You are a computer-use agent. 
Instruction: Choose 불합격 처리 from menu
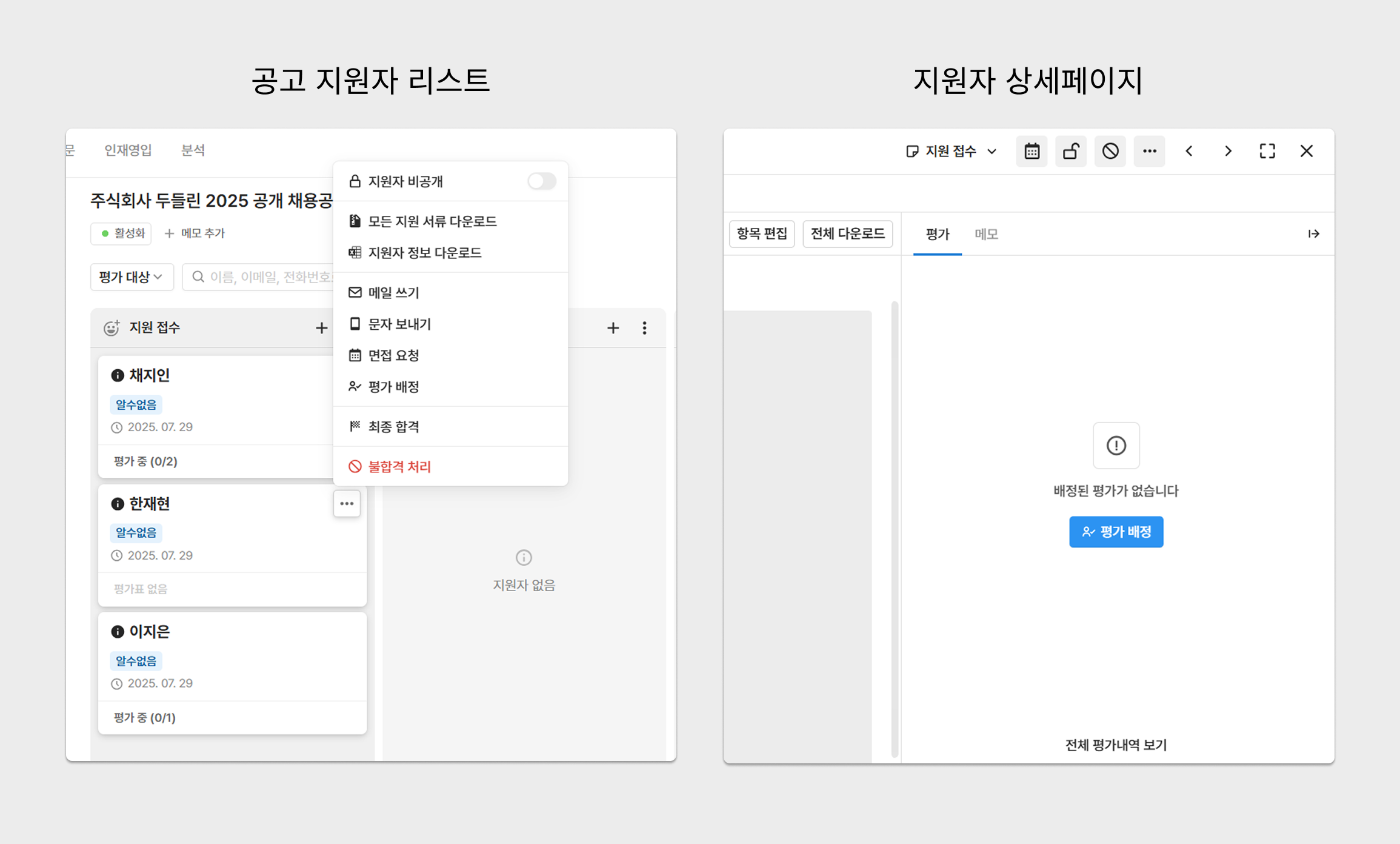(x=399, y=466)
